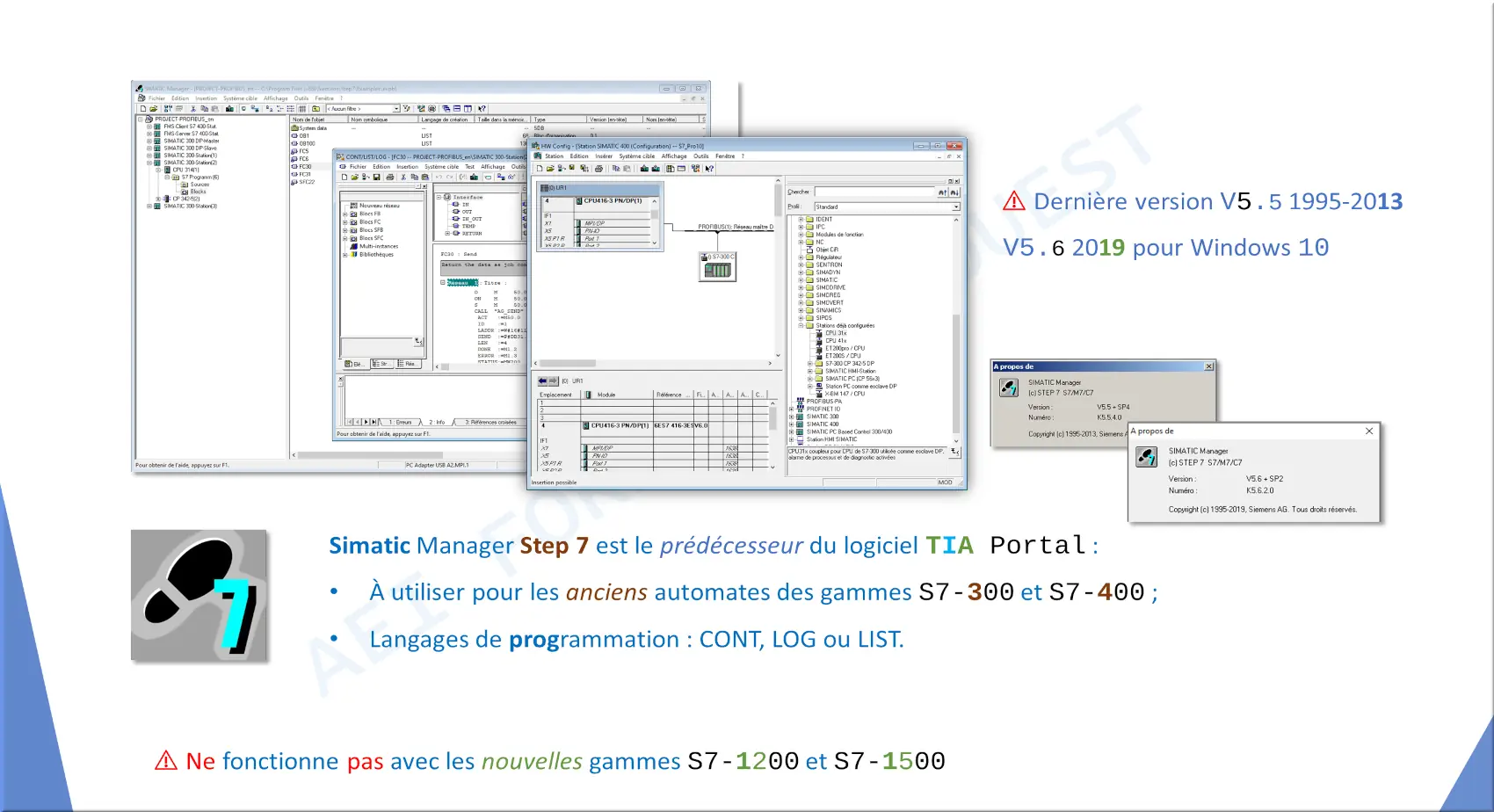This screenshot has height=812, width=1494.
Task: Select CPU 314(1) in project tree
Action: coord(180,170)
